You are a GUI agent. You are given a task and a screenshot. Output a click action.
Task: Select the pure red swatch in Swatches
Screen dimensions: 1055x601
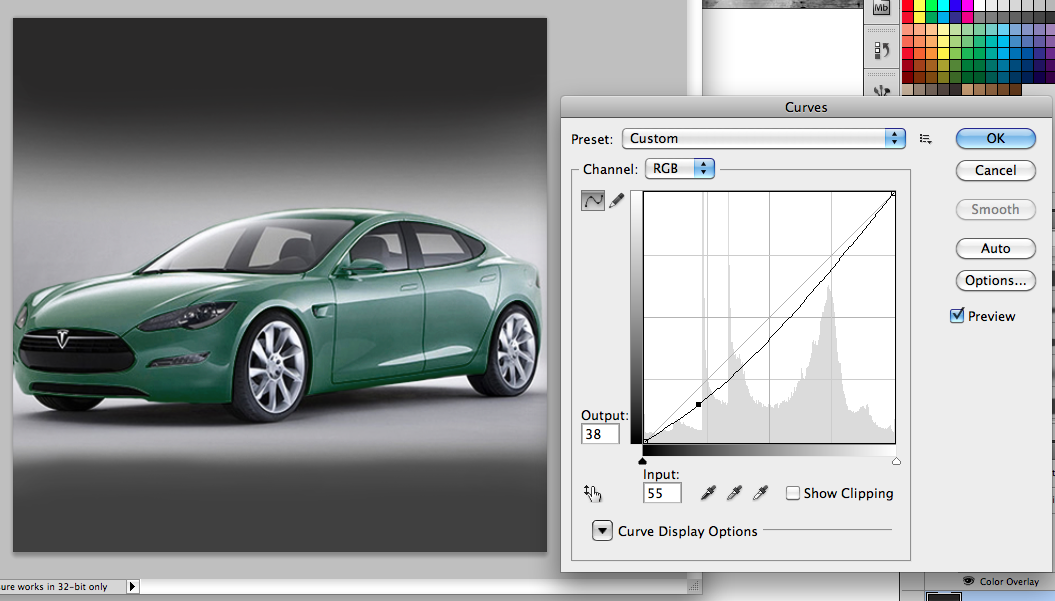pos(908,7)
